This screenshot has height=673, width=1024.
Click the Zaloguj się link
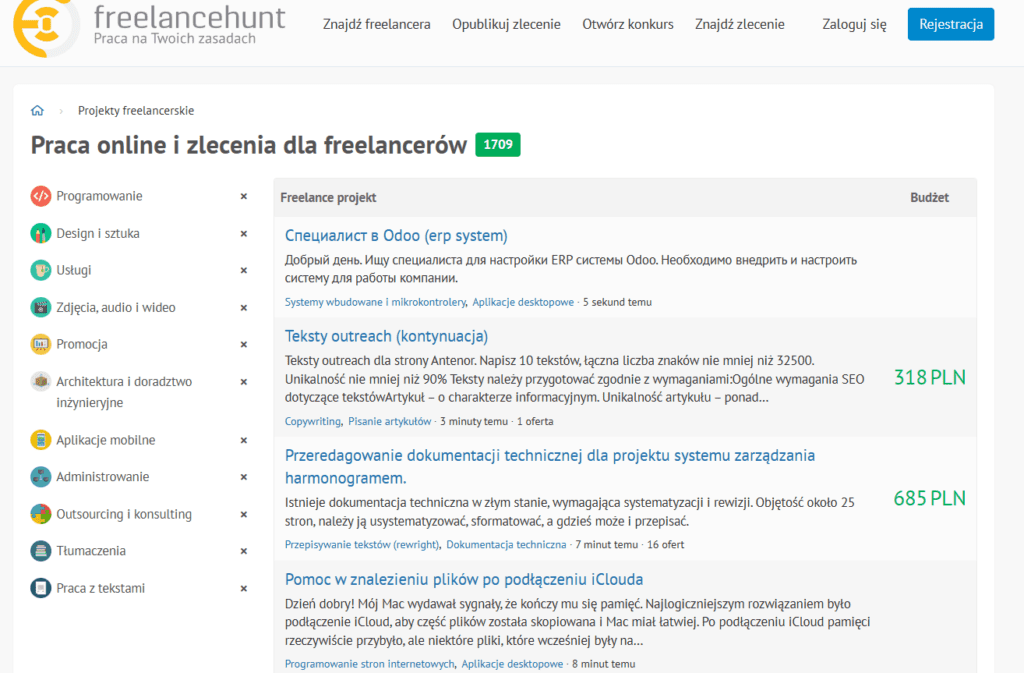(x=853, y=24)
